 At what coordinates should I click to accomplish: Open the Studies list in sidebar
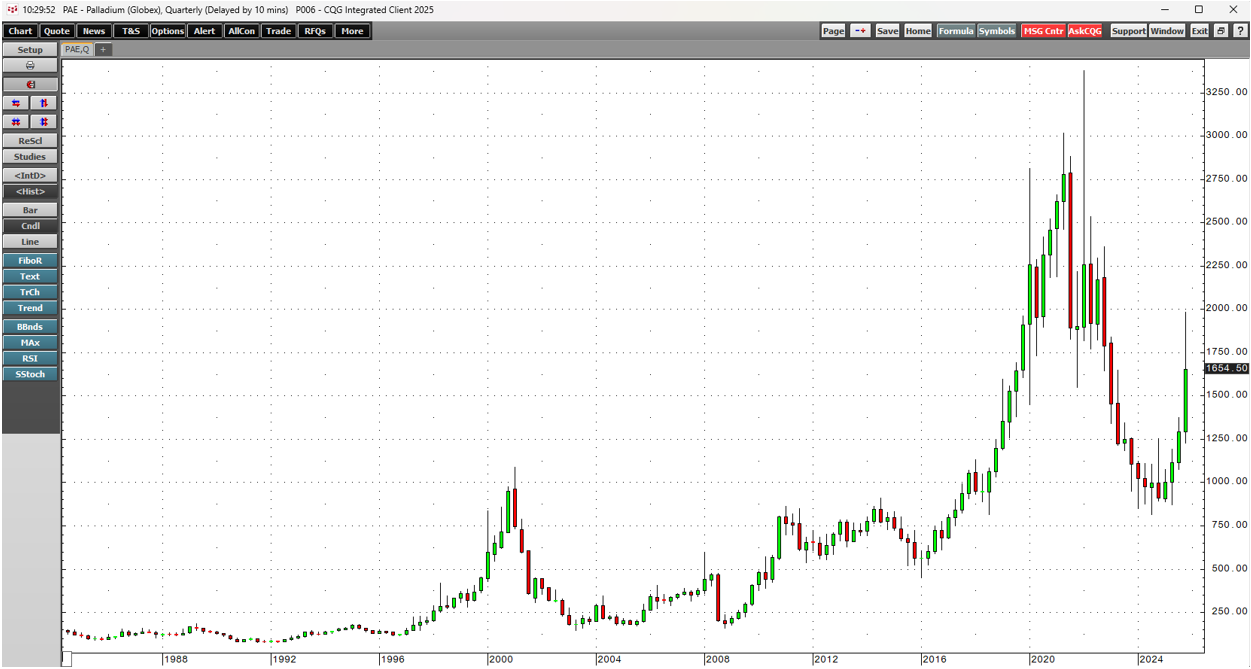tap(30, 157)
